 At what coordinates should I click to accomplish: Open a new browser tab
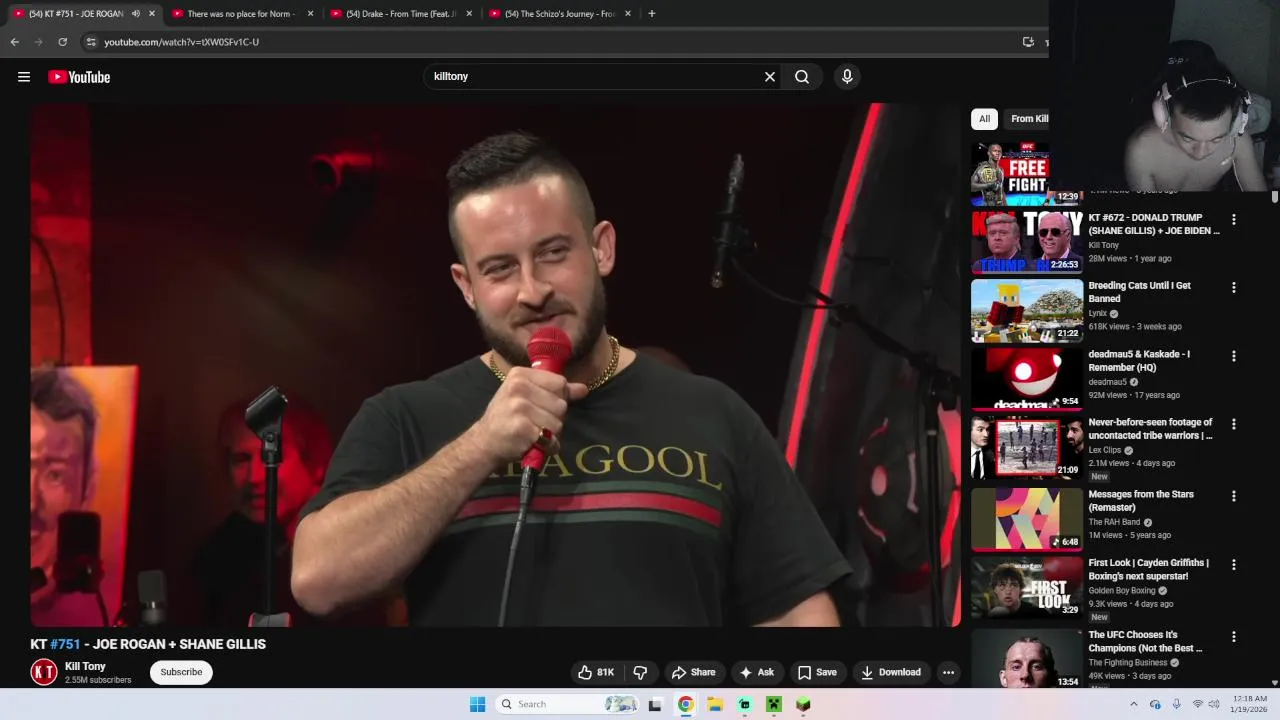(x=651, y=14)
